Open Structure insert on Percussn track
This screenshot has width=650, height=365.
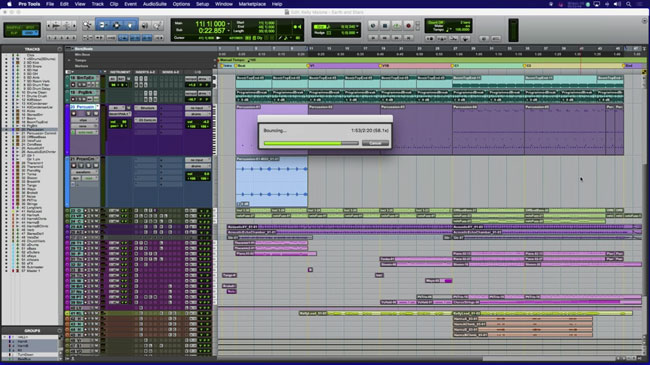tap(146, 108)
